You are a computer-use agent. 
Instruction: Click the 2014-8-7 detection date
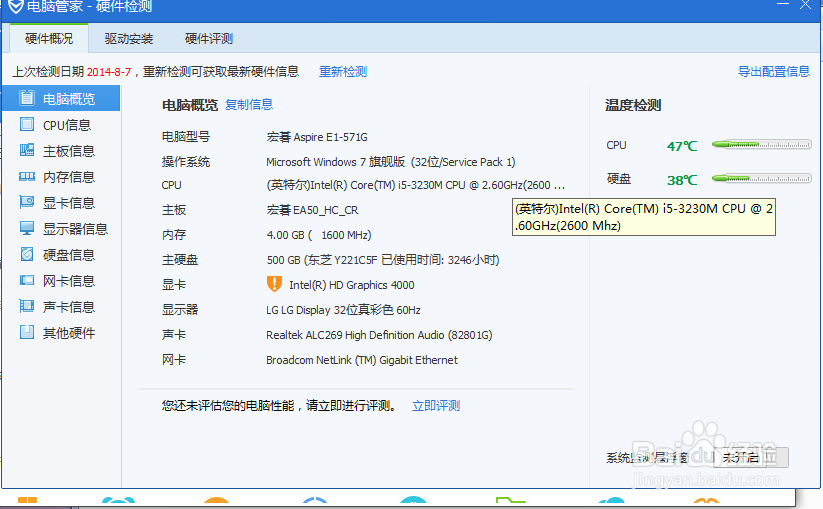tap(109, 72)
